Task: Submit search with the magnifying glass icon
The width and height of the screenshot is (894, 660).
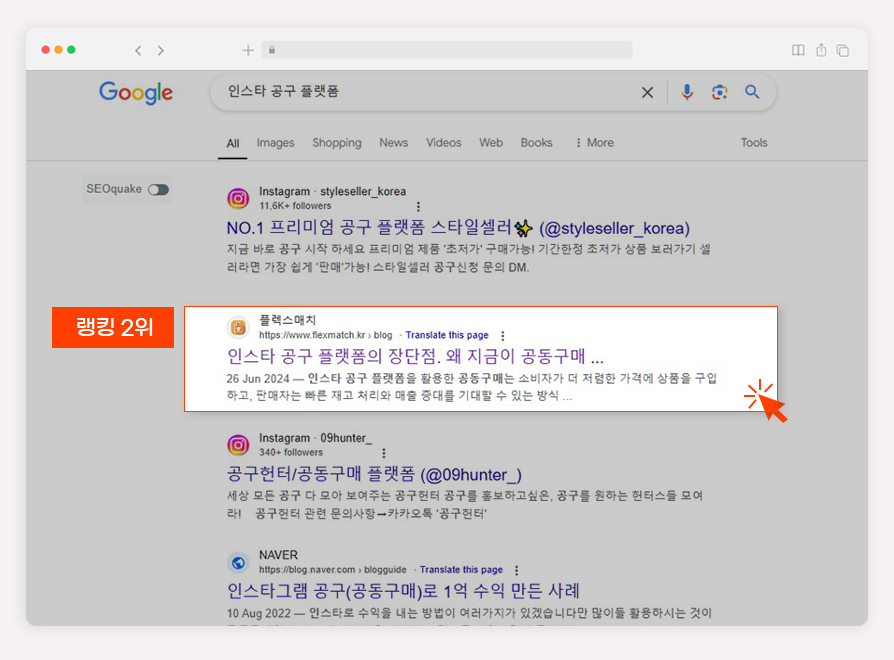Action: pyautogui.click(x=752, y=92)
